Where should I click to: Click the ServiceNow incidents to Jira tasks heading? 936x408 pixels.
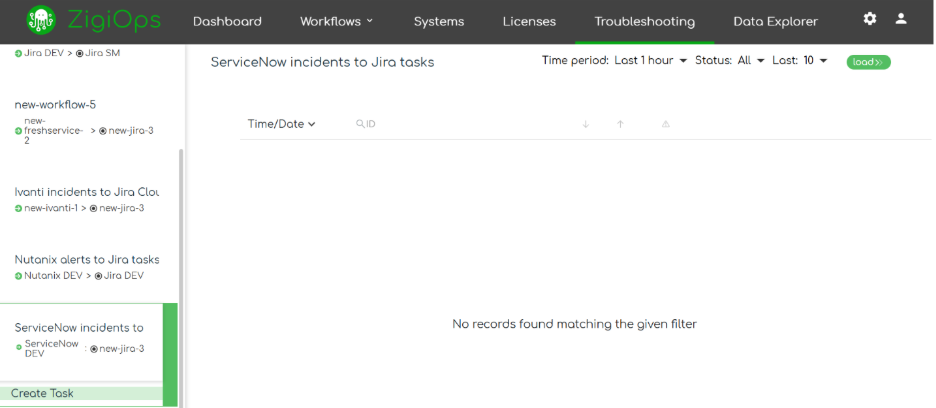pyautogui.click(x=322, y=62)
